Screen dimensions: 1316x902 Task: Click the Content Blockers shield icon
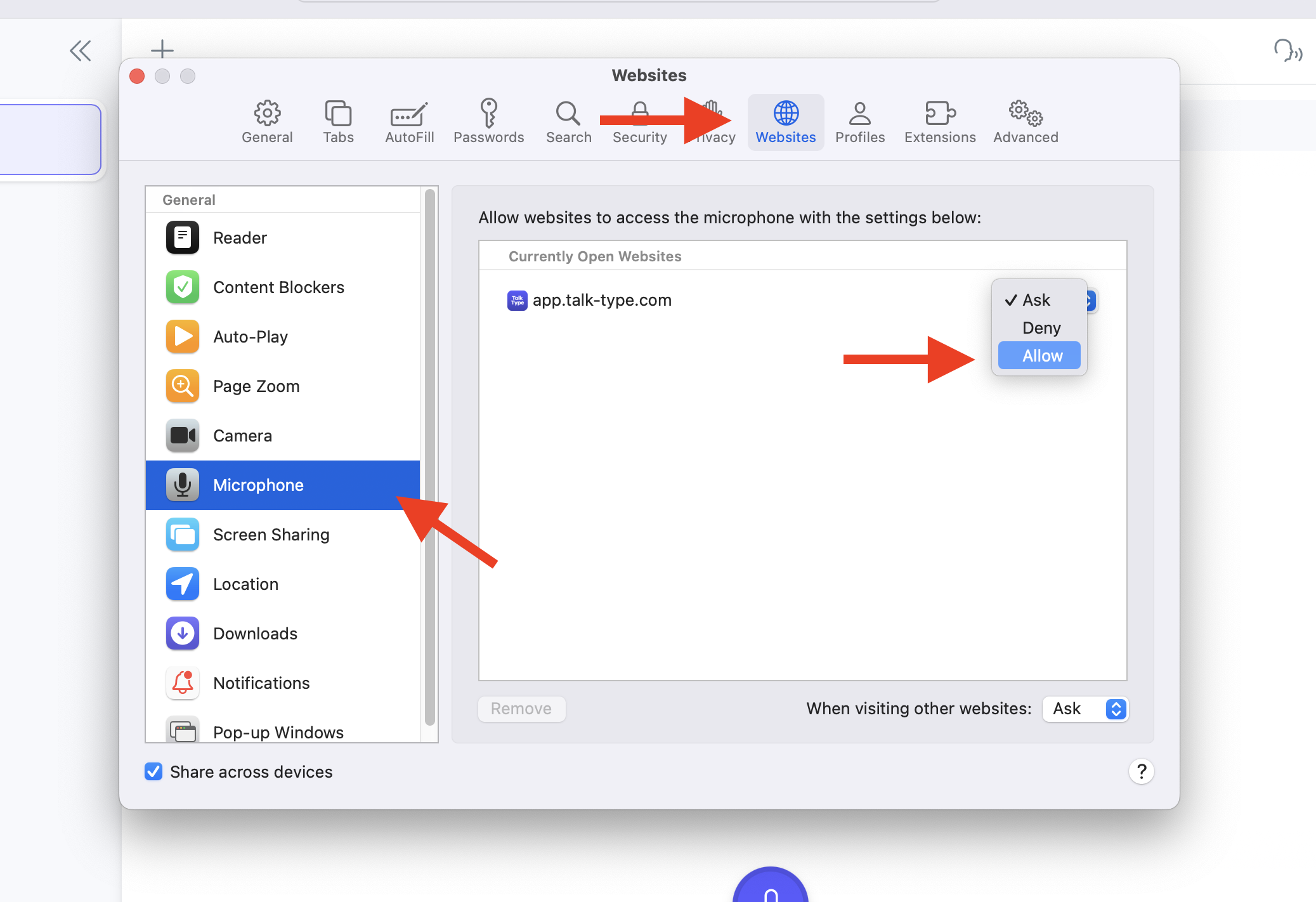click(x=183, y=287)
